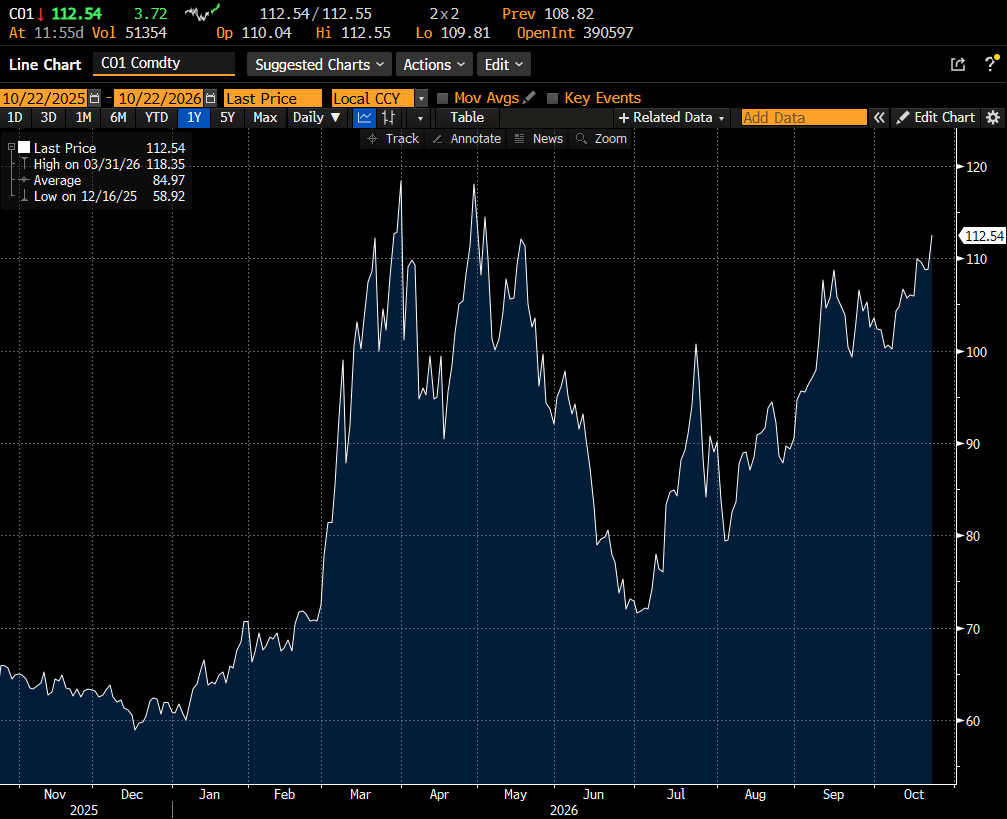Screen dimensions: 1007x819
Task: Open the Actions dropdown menu
Action: pos(434,65)
